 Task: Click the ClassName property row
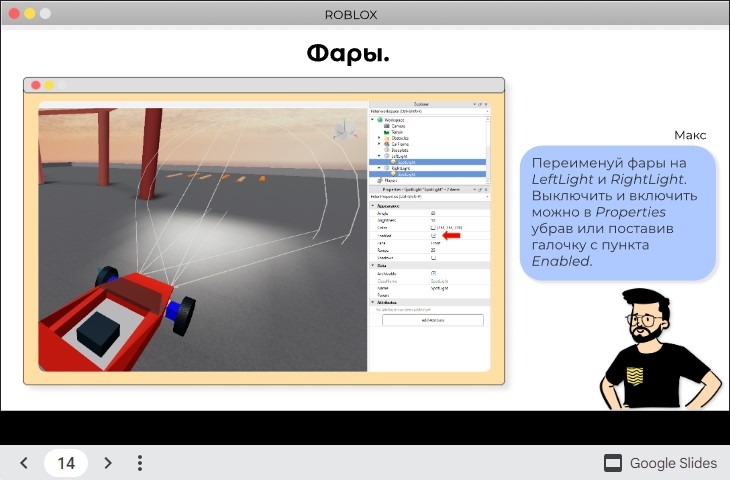coord(430,281)
